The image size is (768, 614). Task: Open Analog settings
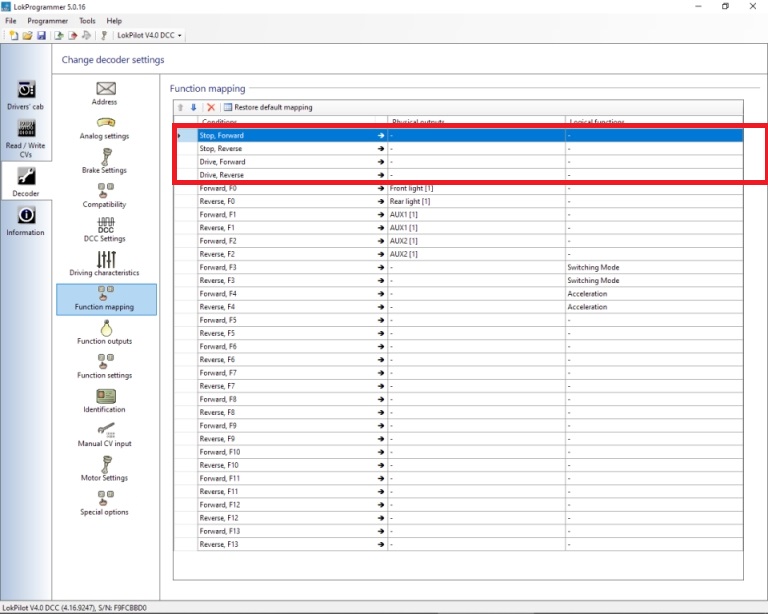[x=105, y=128]
